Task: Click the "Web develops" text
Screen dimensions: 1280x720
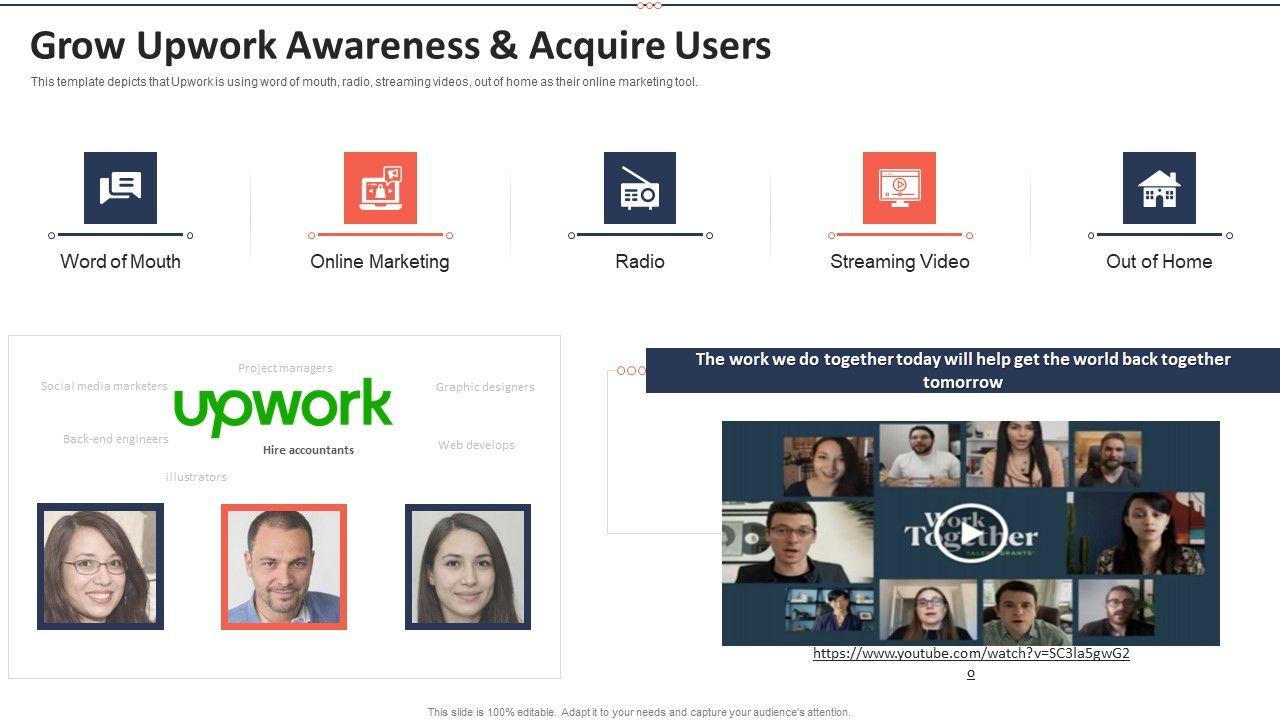Action: [476, 445]
